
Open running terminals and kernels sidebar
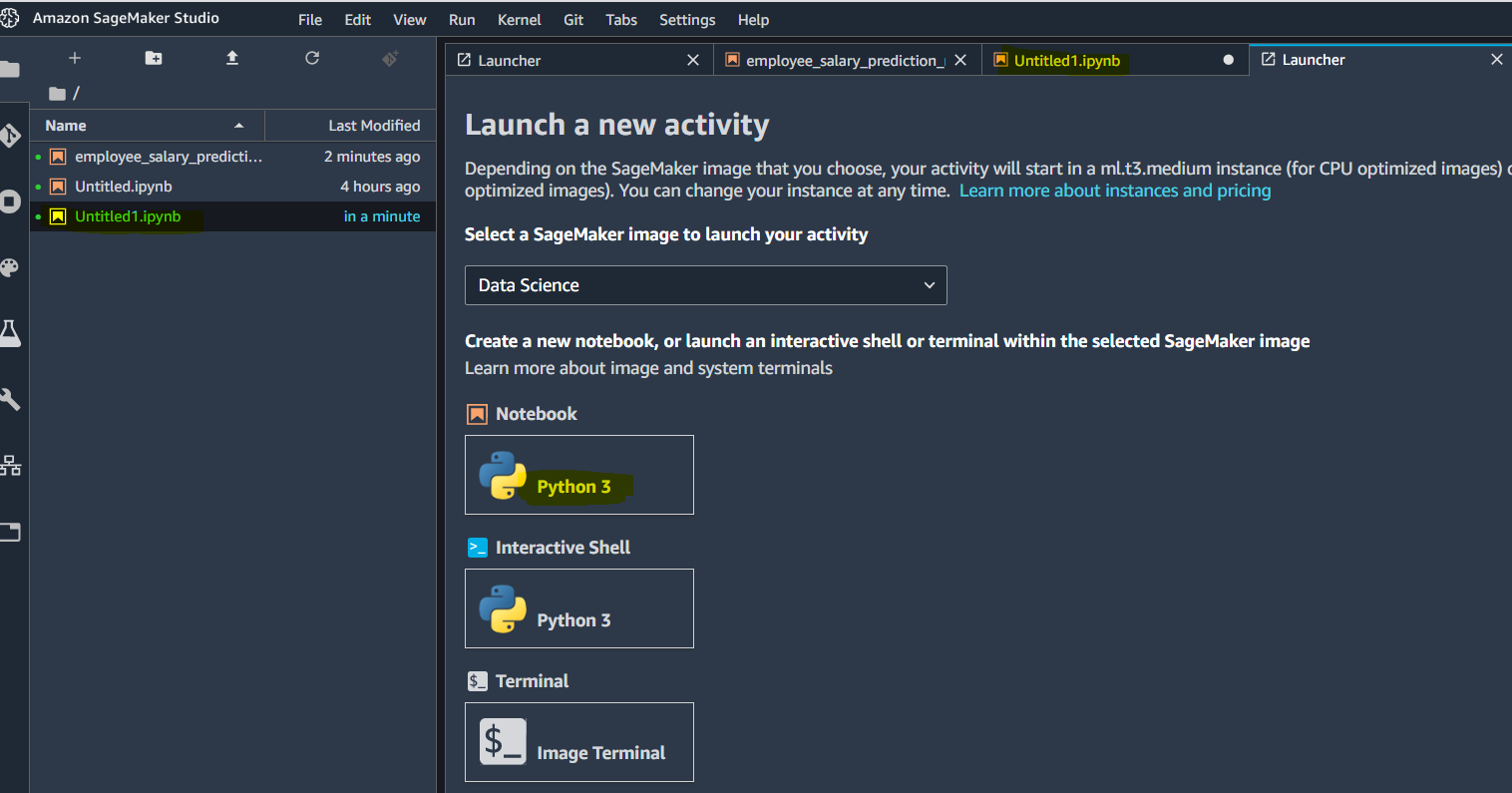click(x=10, y=200)
